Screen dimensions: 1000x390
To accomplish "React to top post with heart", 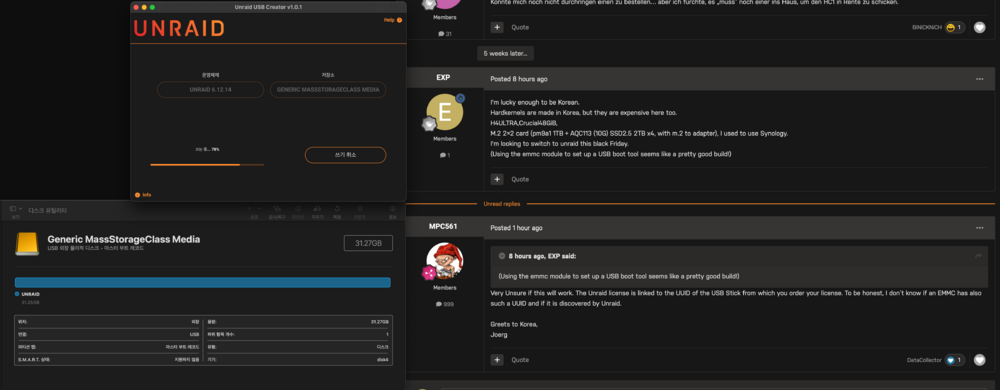I will (x=980, y=27).
